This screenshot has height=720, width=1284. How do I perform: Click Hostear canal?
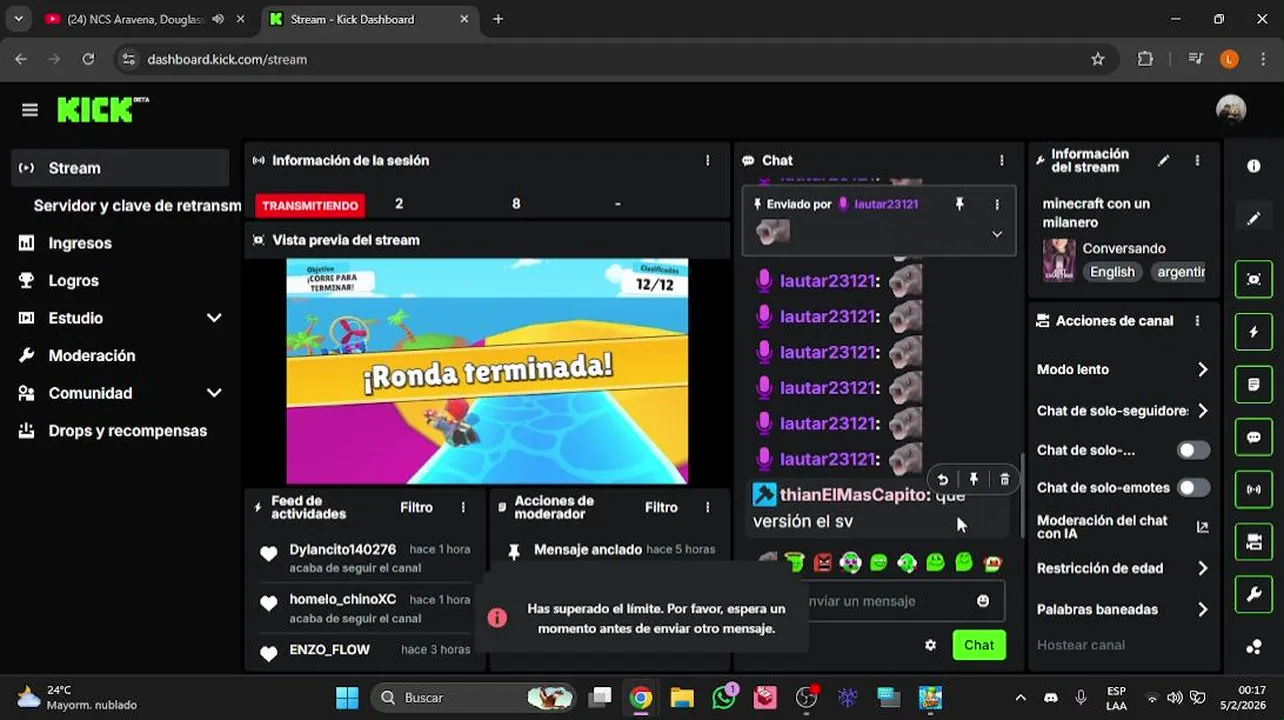[1081, 645]
